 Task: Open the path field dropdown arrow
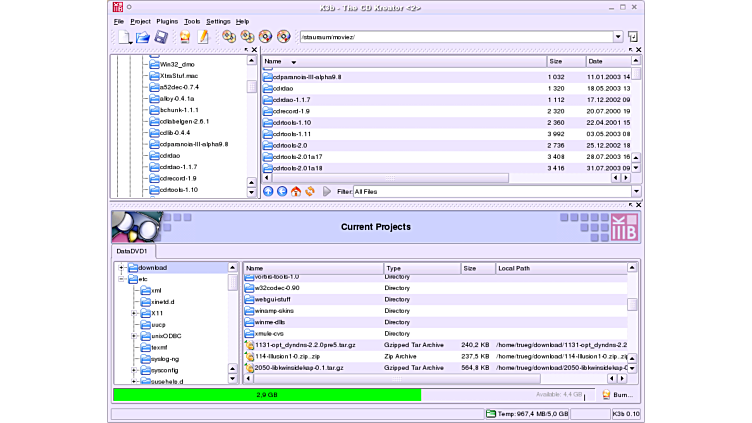coord(618,37)
